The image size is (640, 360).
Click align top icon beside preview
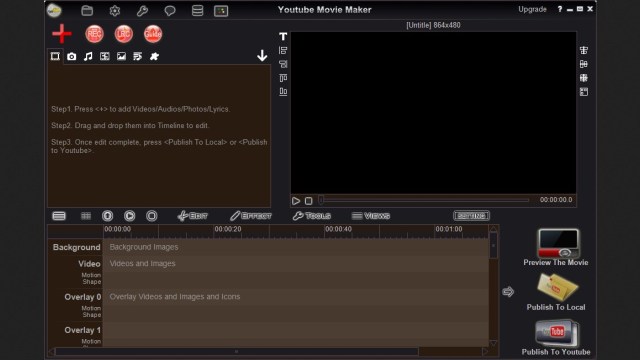tap(283, 78)
